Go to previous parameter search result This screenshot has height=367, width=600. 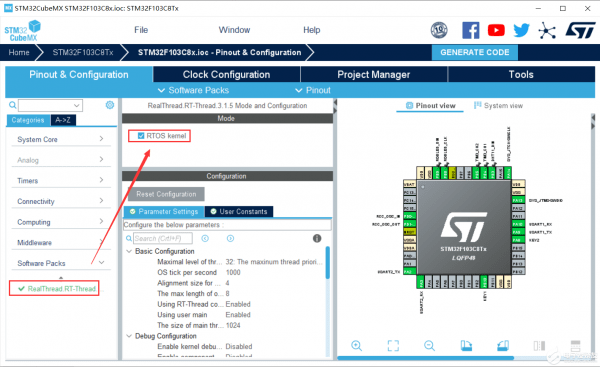(x=205, y=238)
